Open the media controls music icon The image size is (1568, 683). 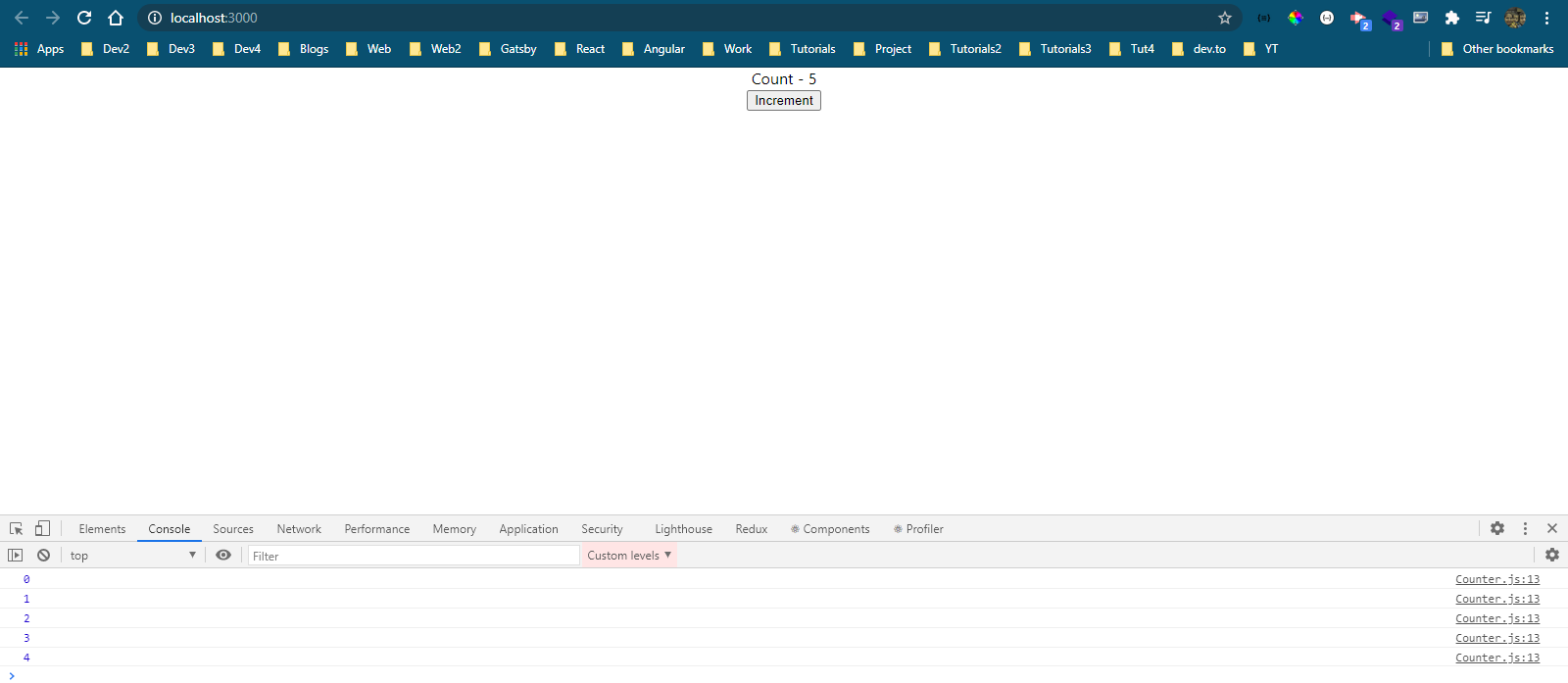click(1484, 18)
